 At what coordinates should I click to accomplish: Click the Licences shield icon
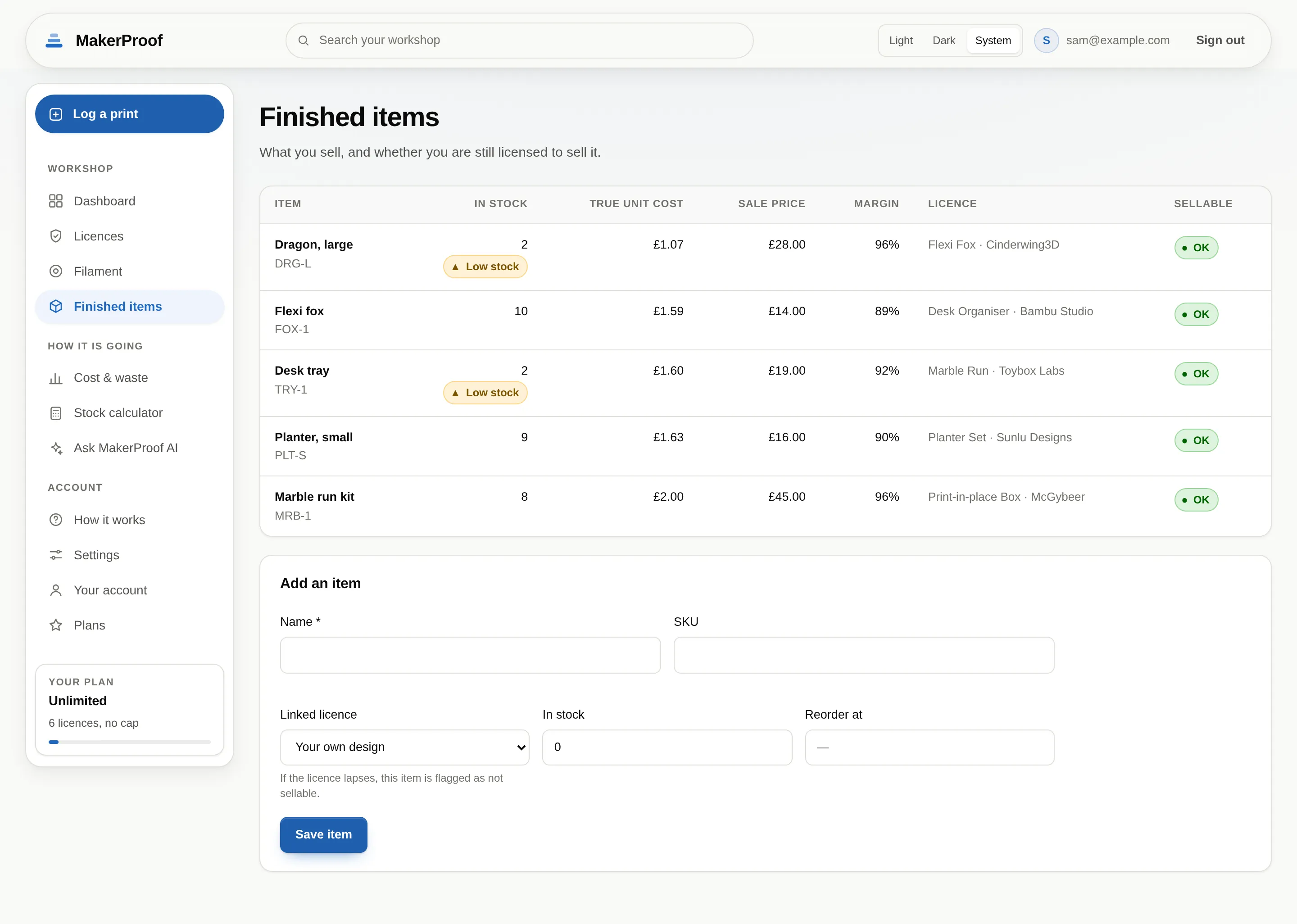[x=56, y=236]
